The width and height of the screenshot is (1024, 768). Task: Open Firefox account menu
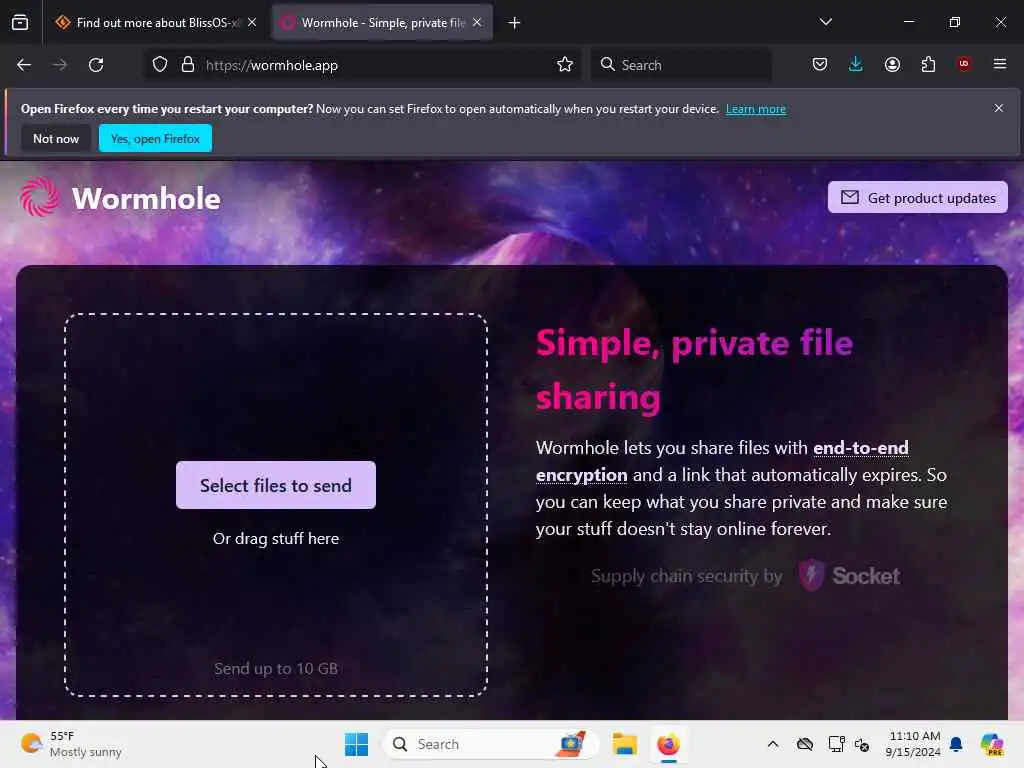tap(892, 65)
